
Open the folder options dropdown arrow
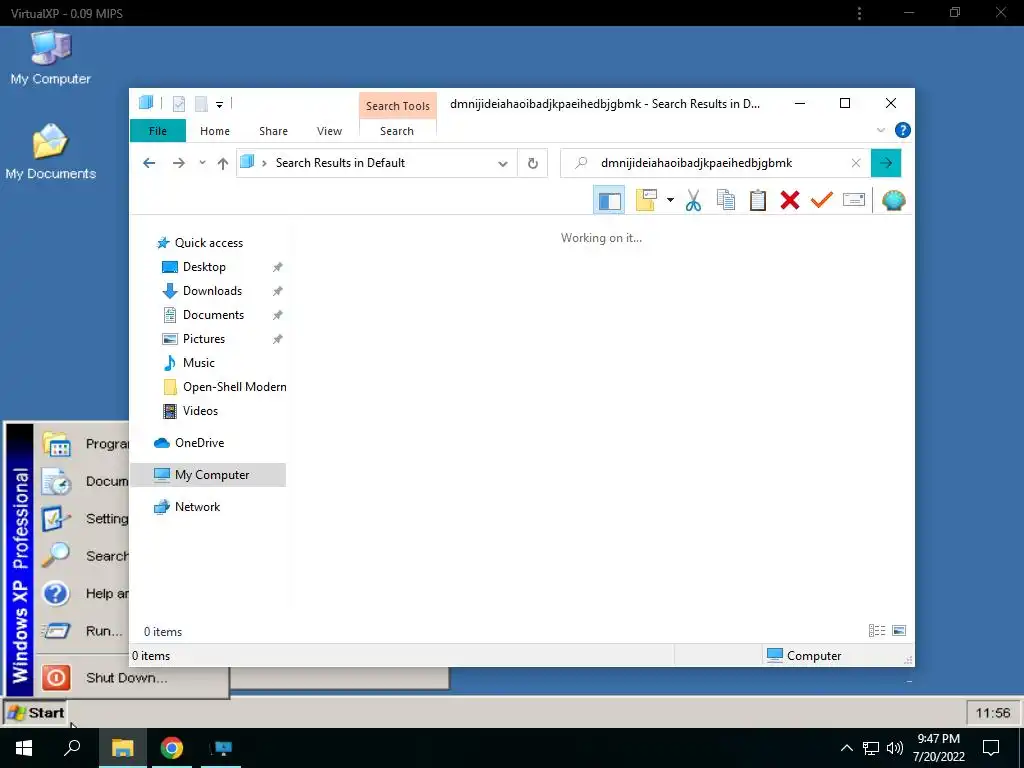(x=670, y=200)
